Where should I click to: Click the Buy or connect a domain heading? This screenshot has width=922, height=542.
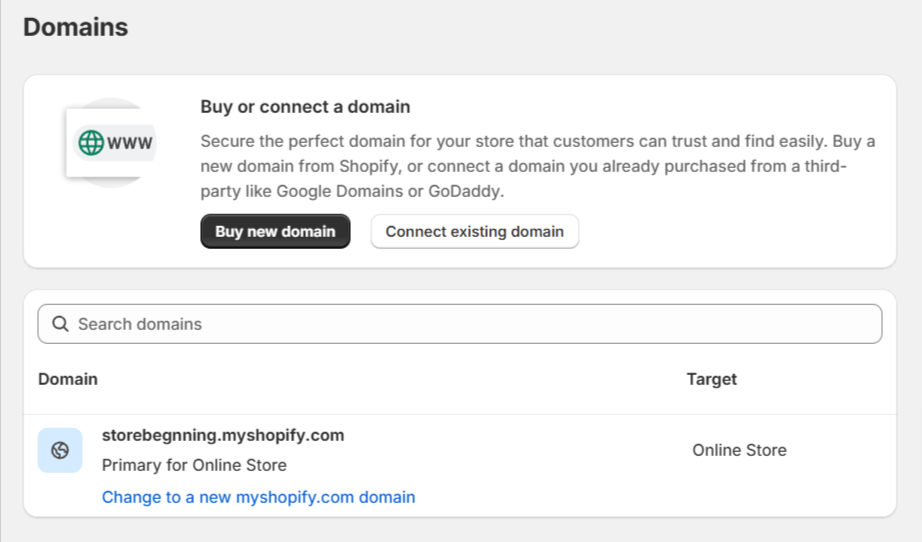click(305, 107)
